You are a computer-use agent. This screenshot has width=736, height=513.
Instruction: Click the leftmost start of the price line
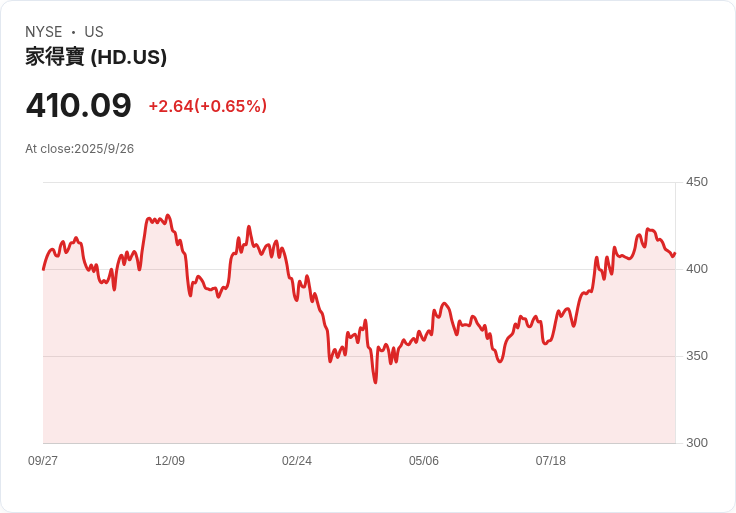point(43,269)
